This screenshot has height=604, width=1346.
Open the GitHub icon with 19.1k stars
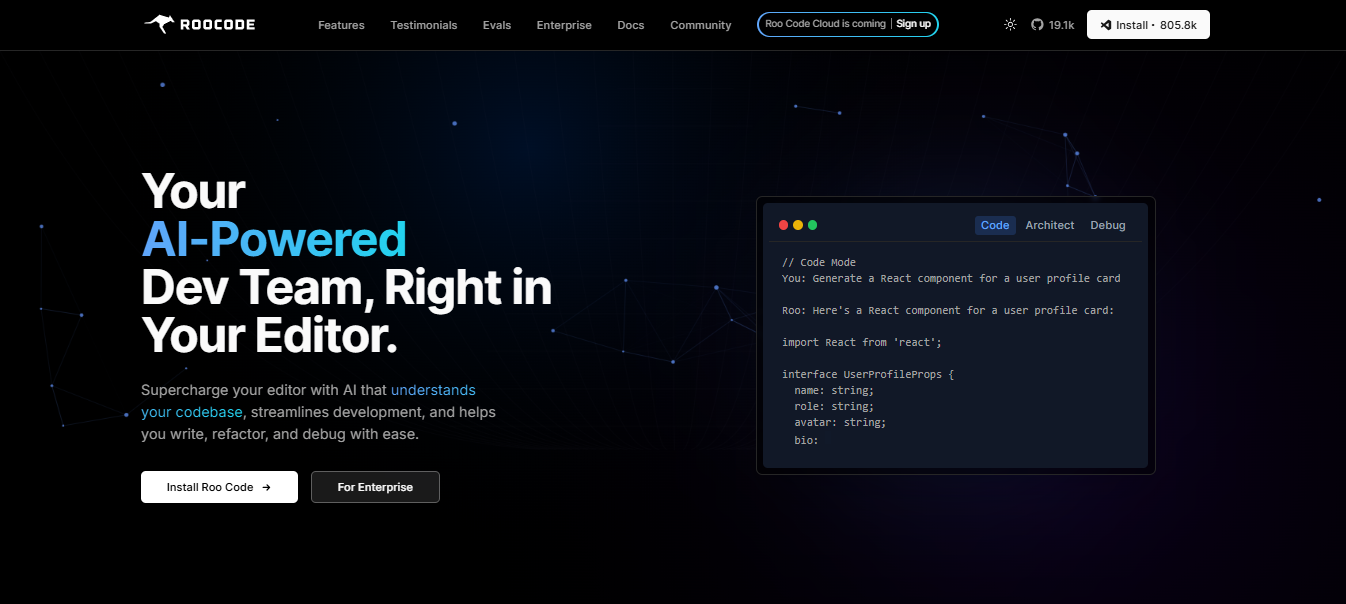tap(1037, 25)
